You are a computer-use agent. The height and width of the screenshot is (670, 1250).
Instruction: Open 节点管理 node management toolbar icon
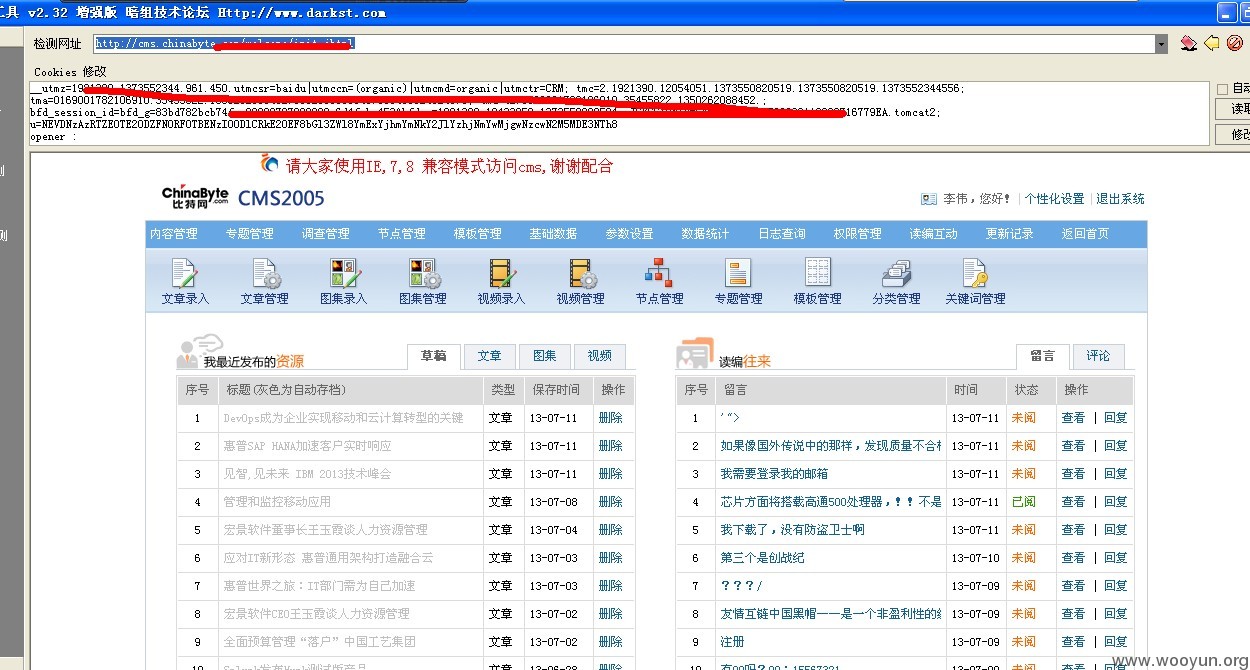(660, 282)
